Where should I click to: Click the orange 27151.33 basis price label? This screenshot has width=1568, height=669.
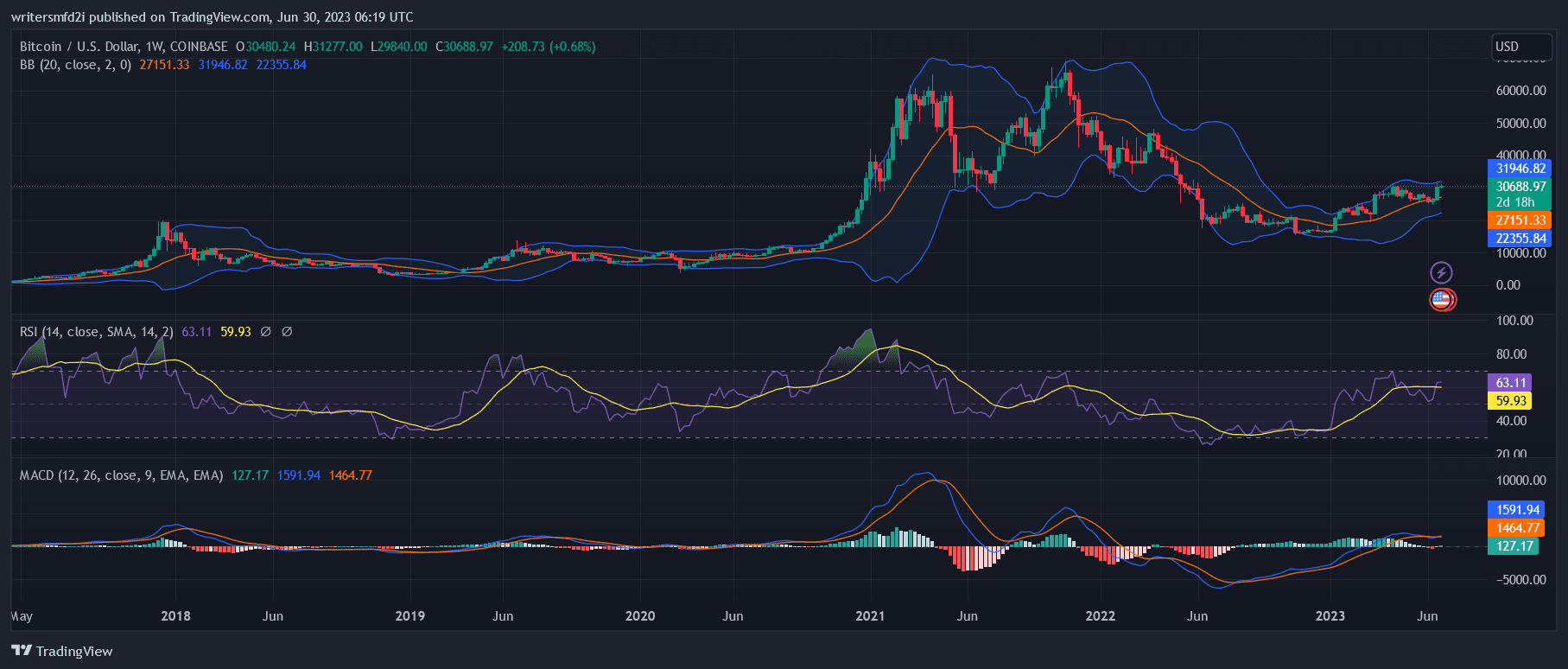(1520, 220)
